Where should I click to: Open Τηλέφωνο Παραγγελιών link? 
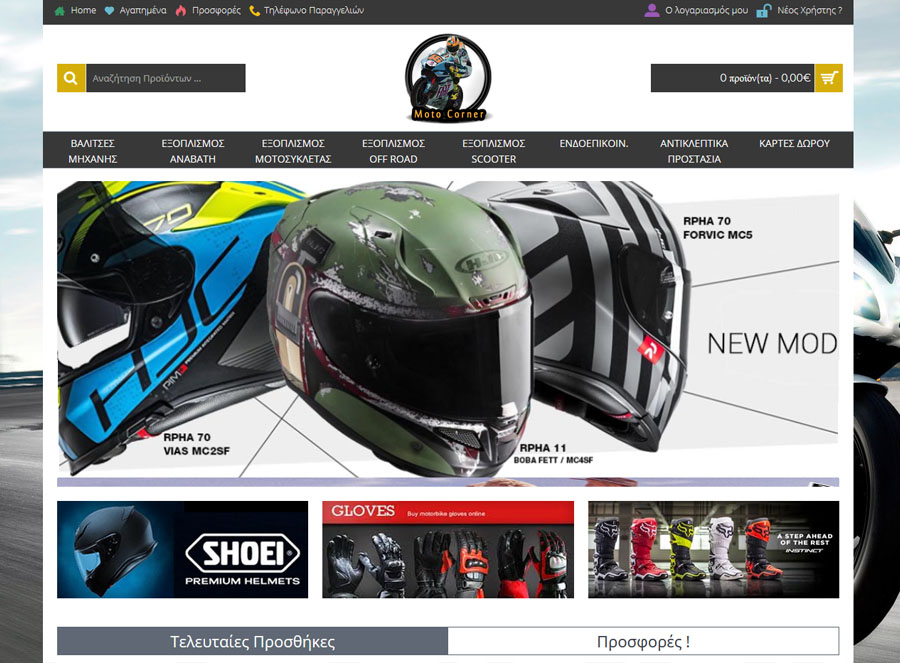pos(314,10)
